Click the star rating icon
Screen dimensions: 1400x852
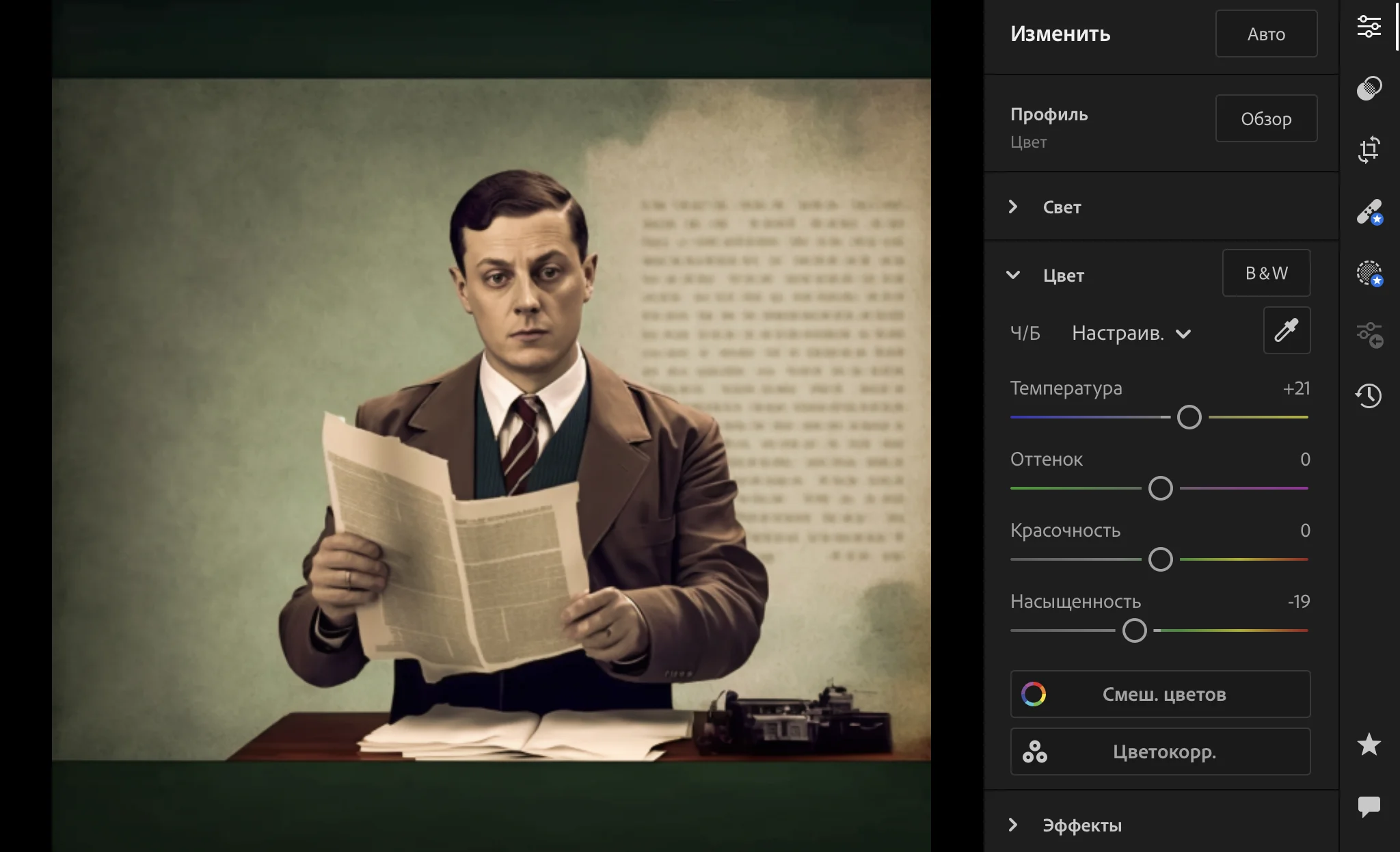point(1369,745)
